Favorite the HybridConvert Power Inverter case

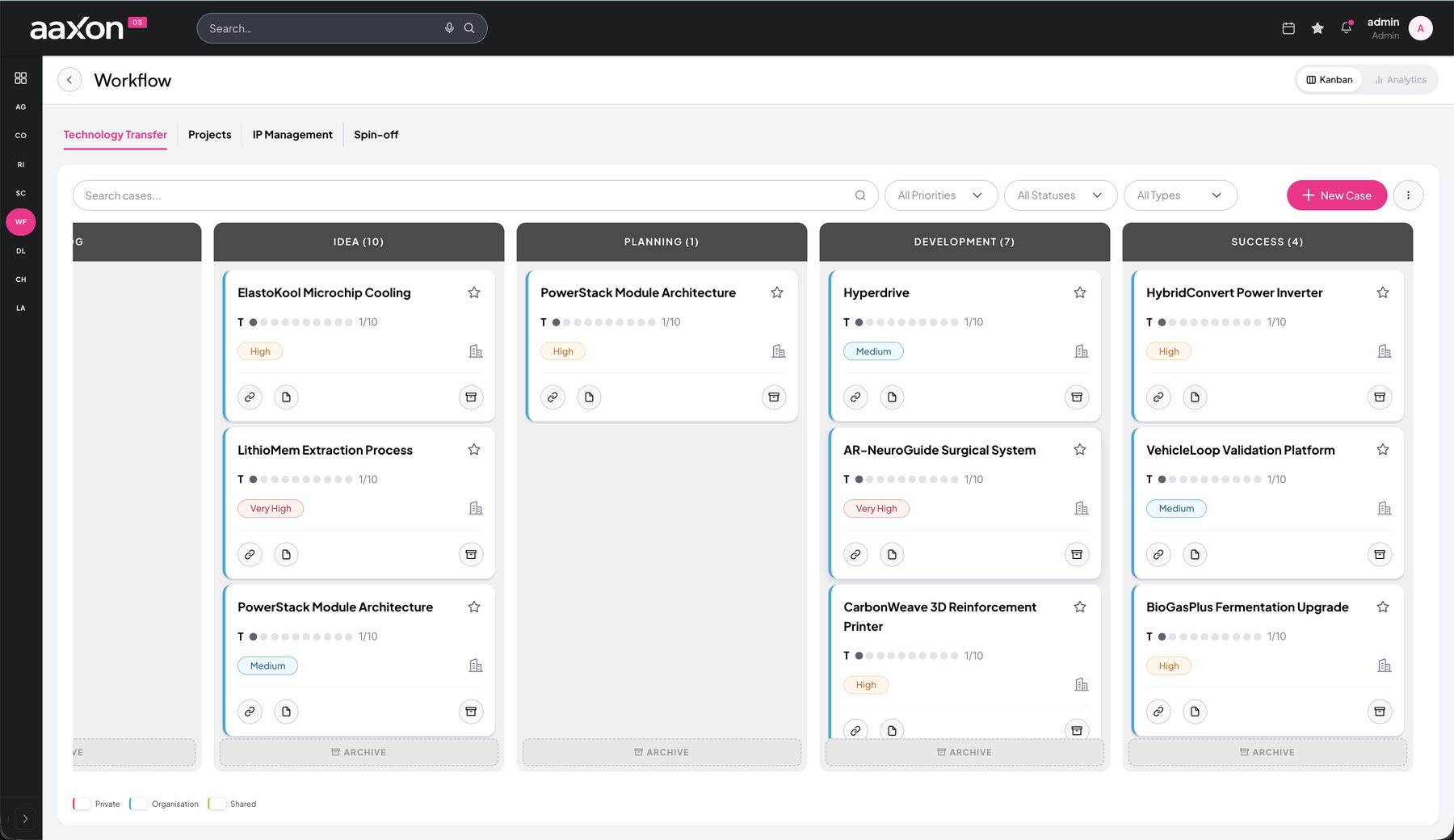(x=1383, y=292)
